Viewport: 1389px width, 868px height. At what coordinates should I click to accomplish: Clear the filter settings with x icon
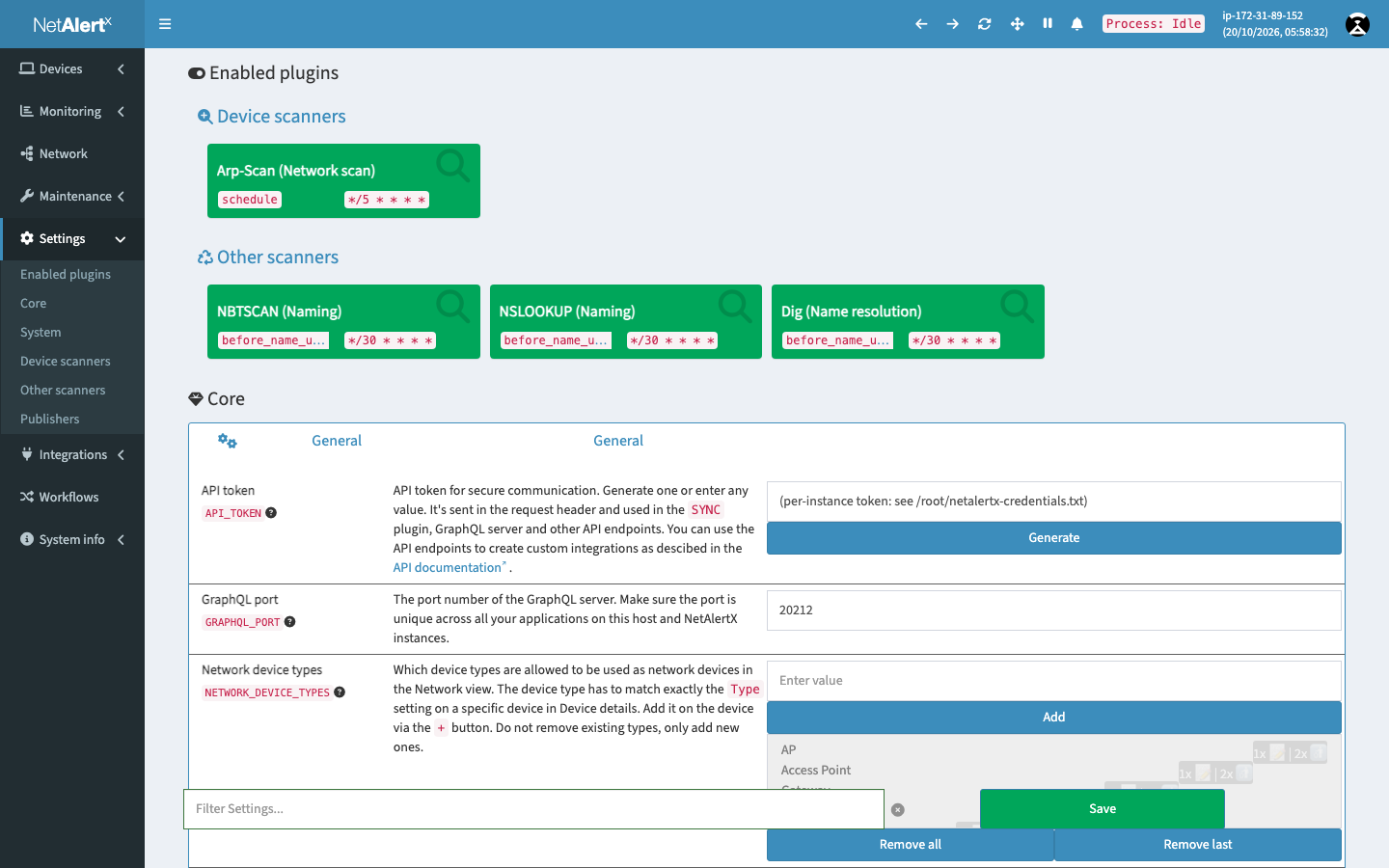(898, 810)
